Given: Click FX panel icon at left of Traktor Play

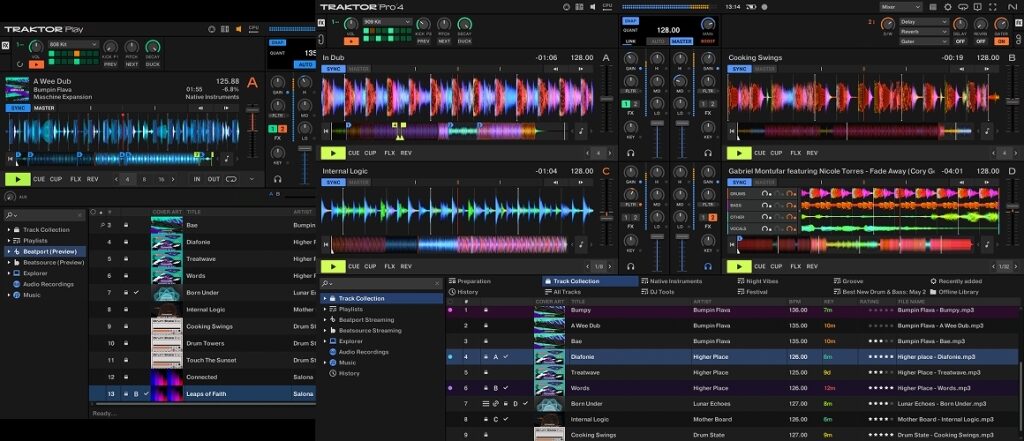Looking at the screenshot, I should click(5, 45).
